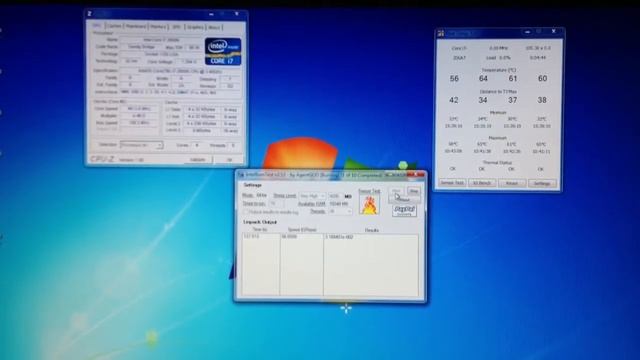Click the Instructions field in CPU-Z

180,93
